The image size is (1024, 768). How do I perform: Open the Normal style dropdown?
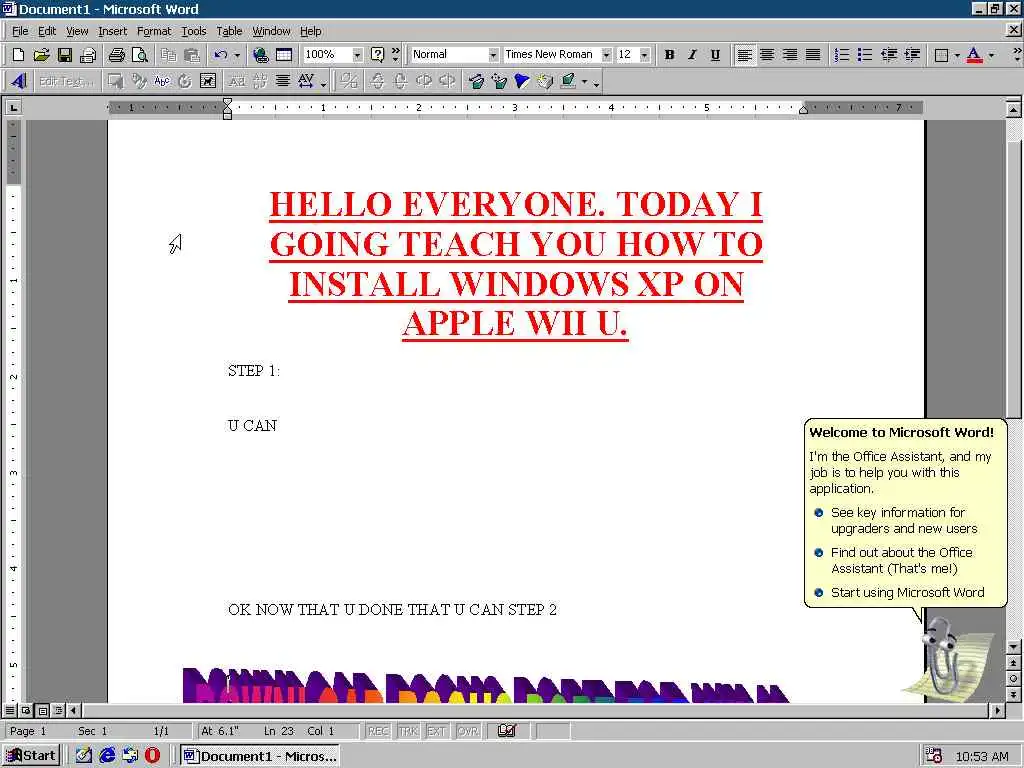493,55
